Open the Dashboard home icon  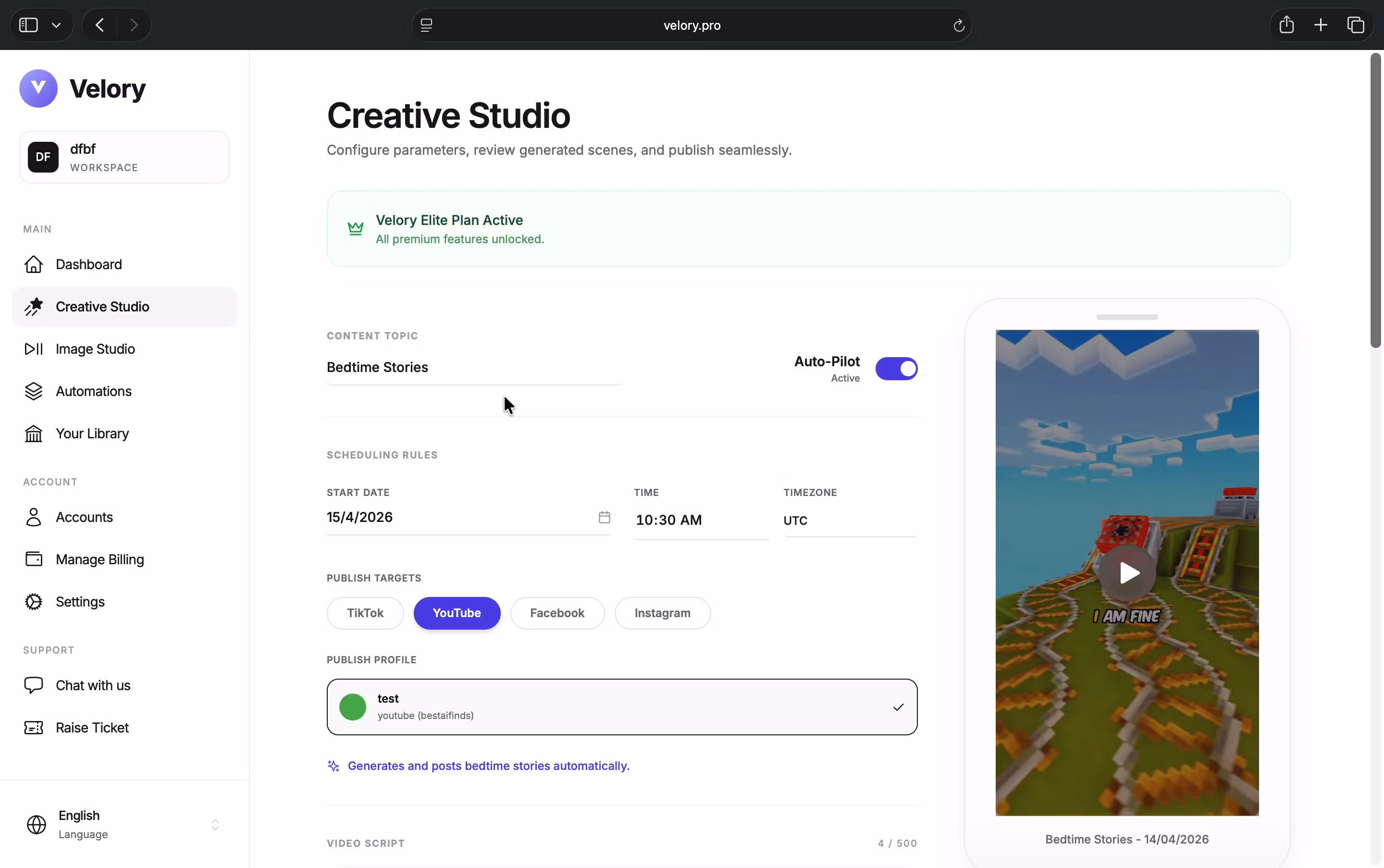point(34,265)
